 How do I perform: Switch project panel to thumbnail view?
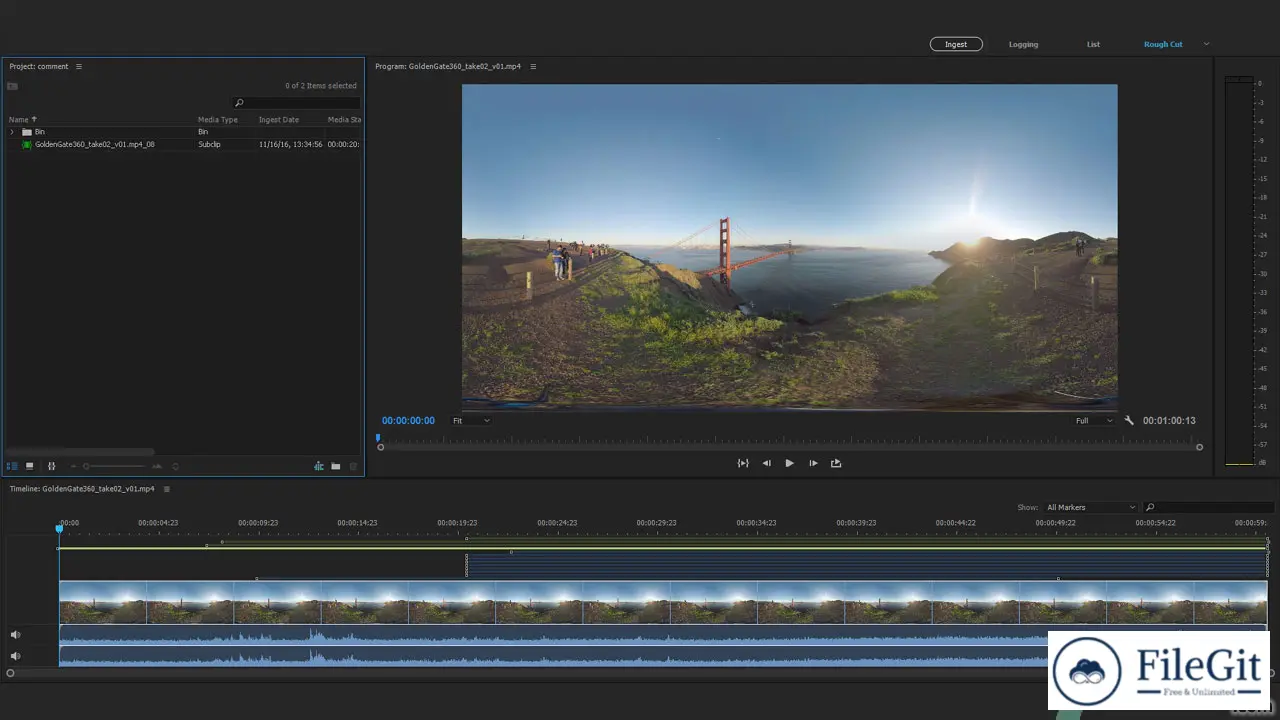point(29,466)
